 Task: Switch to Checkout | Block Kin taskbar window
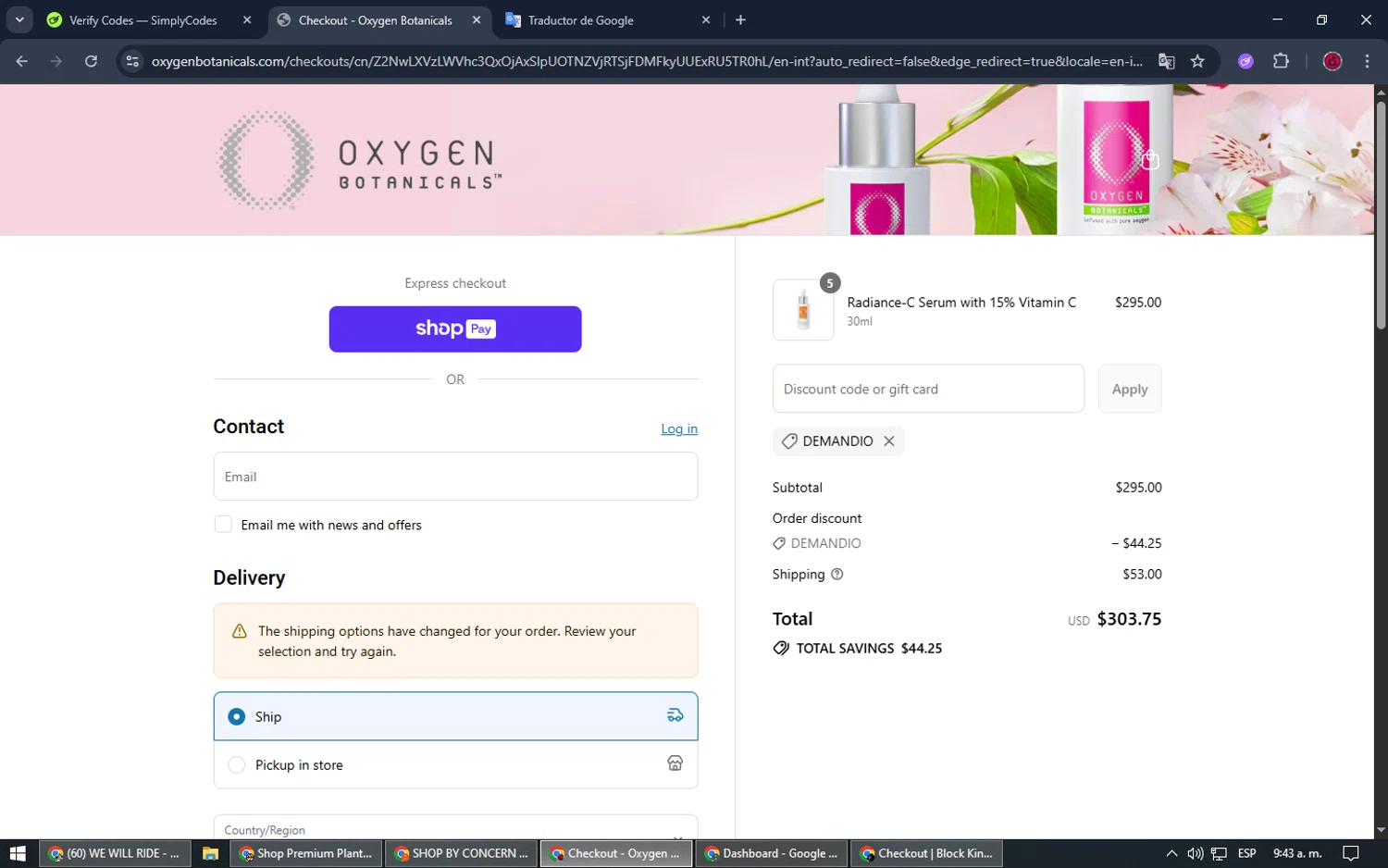click(x=925, y=853)
